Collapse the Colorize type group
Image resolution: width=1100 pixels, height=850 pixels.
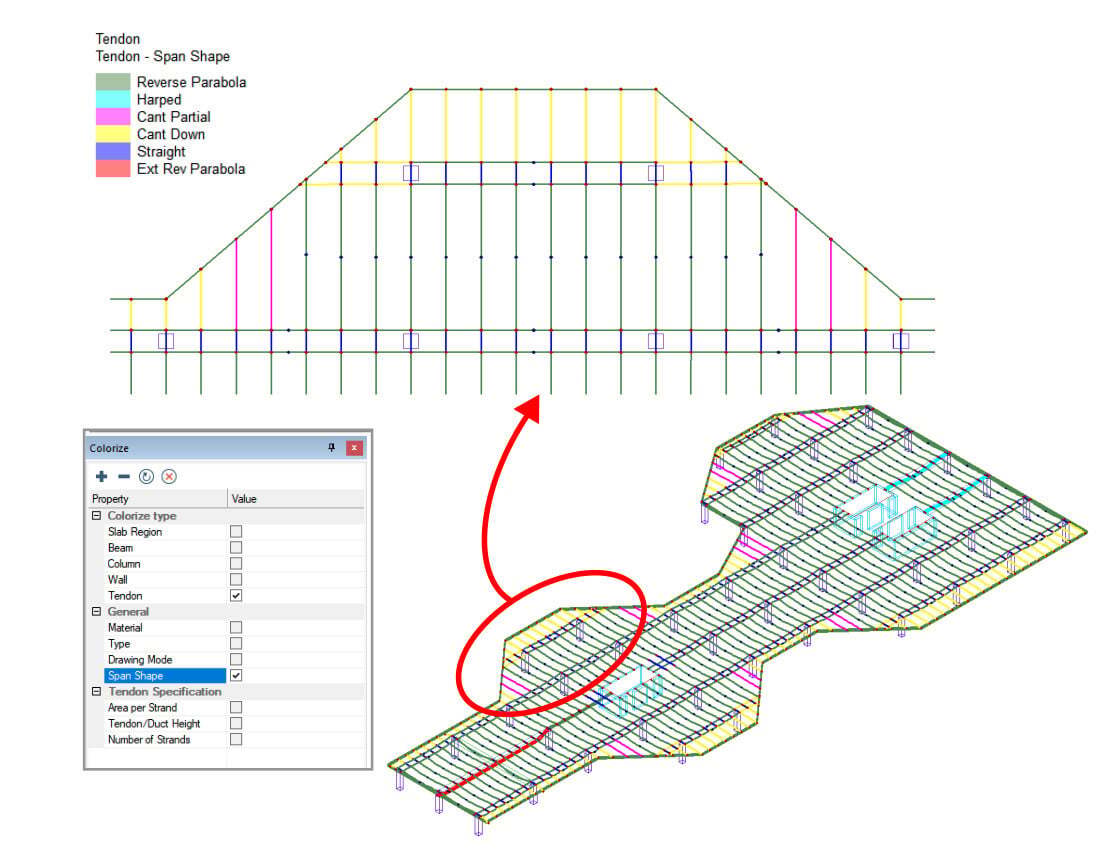pyautogui.click(x=96, y=516)
